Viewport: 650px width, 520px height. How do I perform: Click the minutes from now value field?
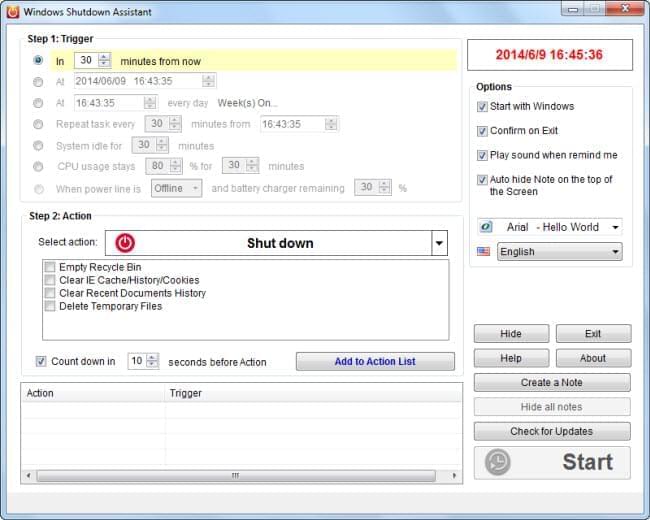86,61
